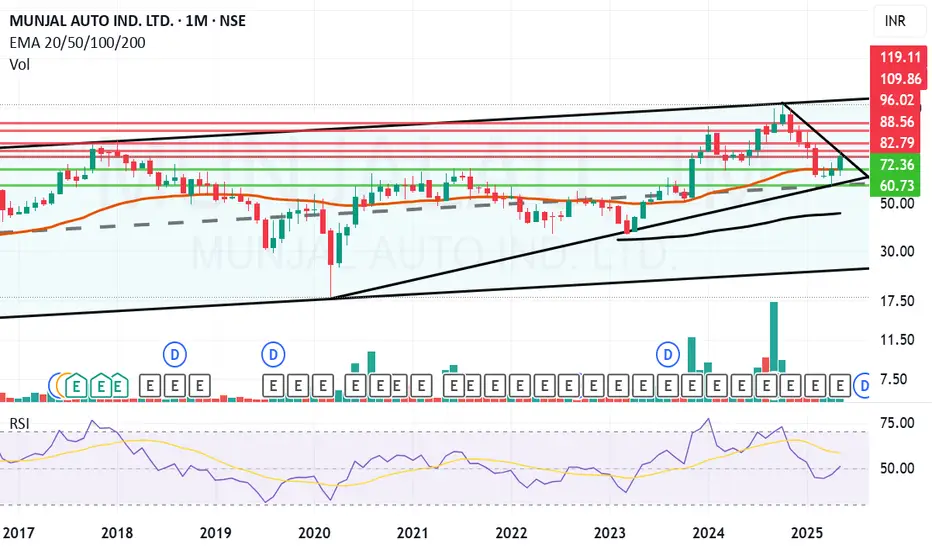The height and width of the screenshot is (550, 932).
Task: Click the 2022 label on the time axis
Action: click(x=511, y=533)
